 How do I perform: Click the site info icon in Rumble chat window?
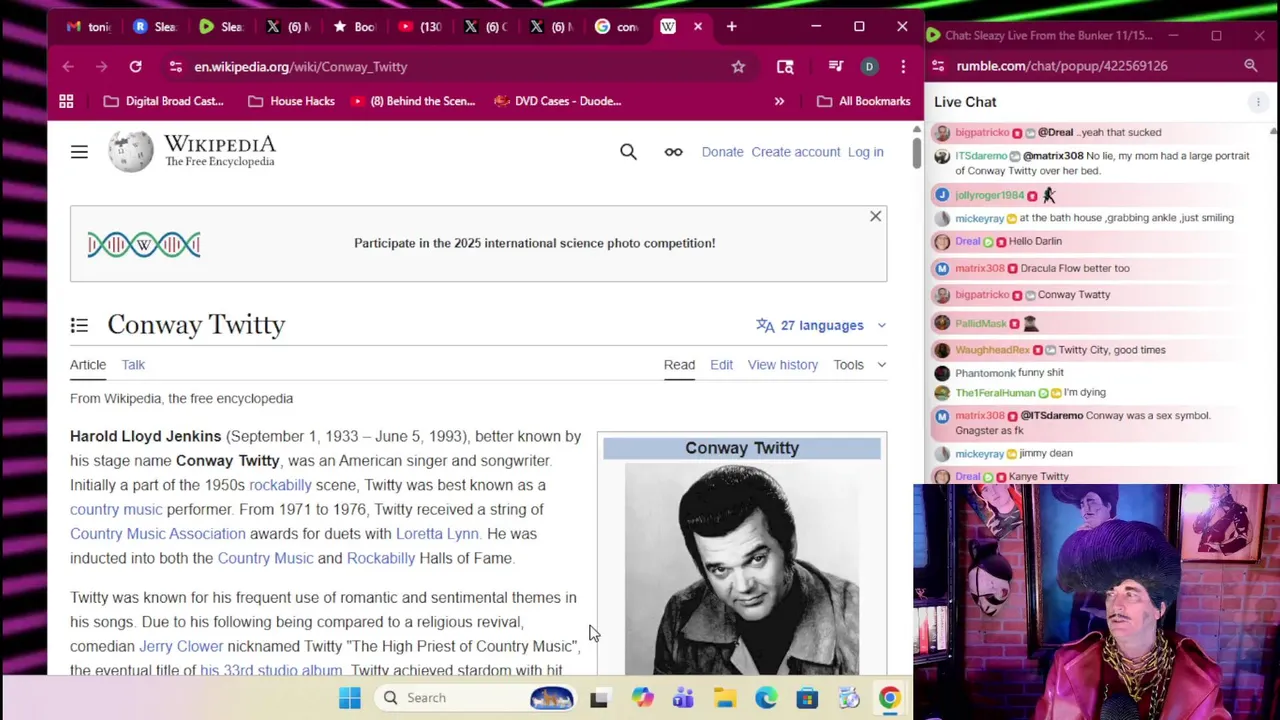[937, 66]
